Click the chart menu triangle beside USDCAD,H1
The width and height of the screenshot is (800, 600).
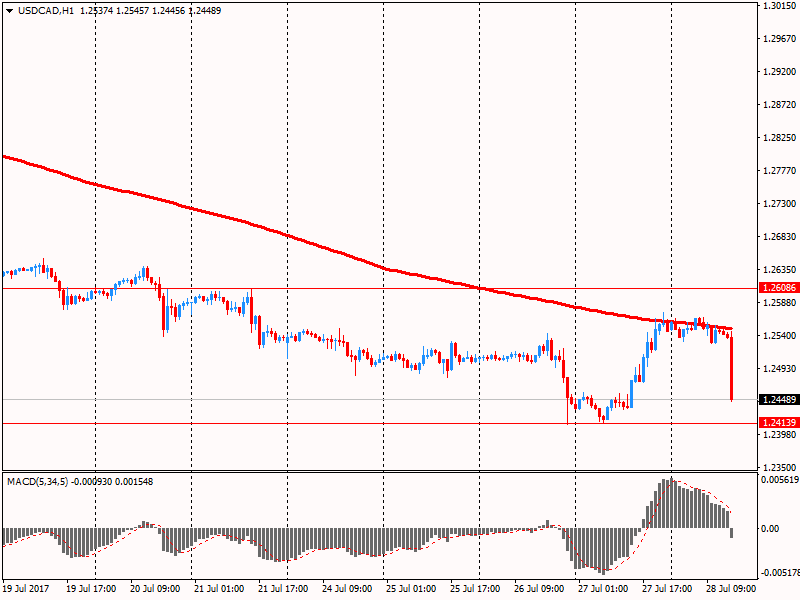(9, 11)
